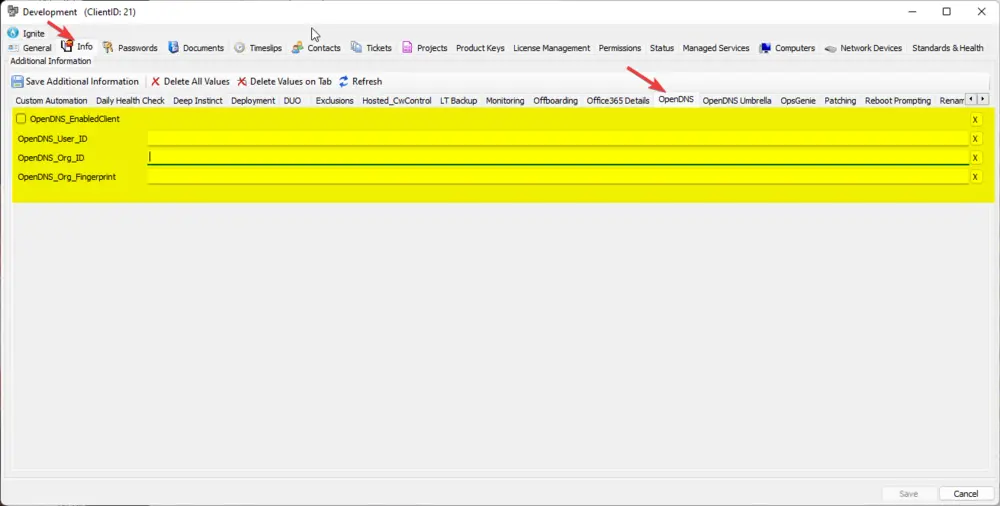Screen dimensions: 1000x506
Task: Open the Daily Health Check tab
Action: pyautogui.click(x=130, y=101)
